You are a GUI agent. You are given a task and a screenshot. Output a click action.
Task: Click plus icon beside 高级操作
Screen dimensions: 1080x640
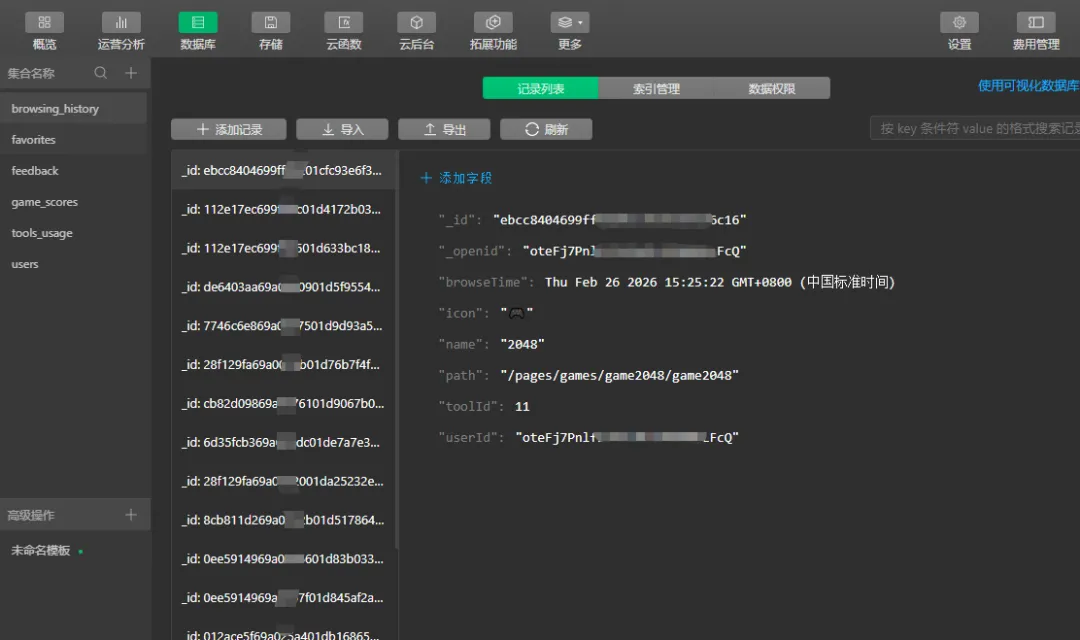pyautogui.click(x=131, y=515)
